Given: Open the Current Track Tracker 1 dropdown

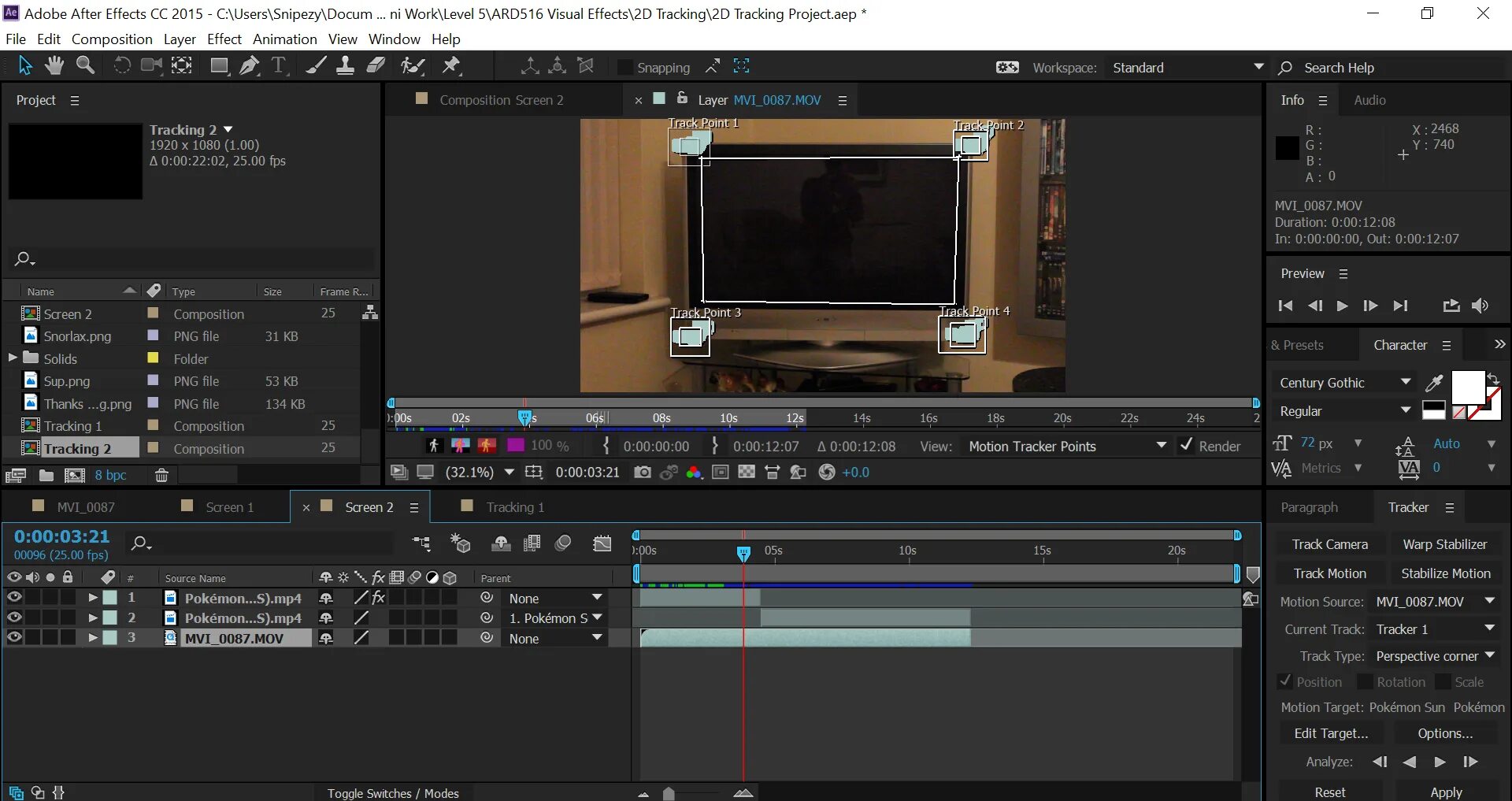Looking at the screenshot, I should [1435, 629].
